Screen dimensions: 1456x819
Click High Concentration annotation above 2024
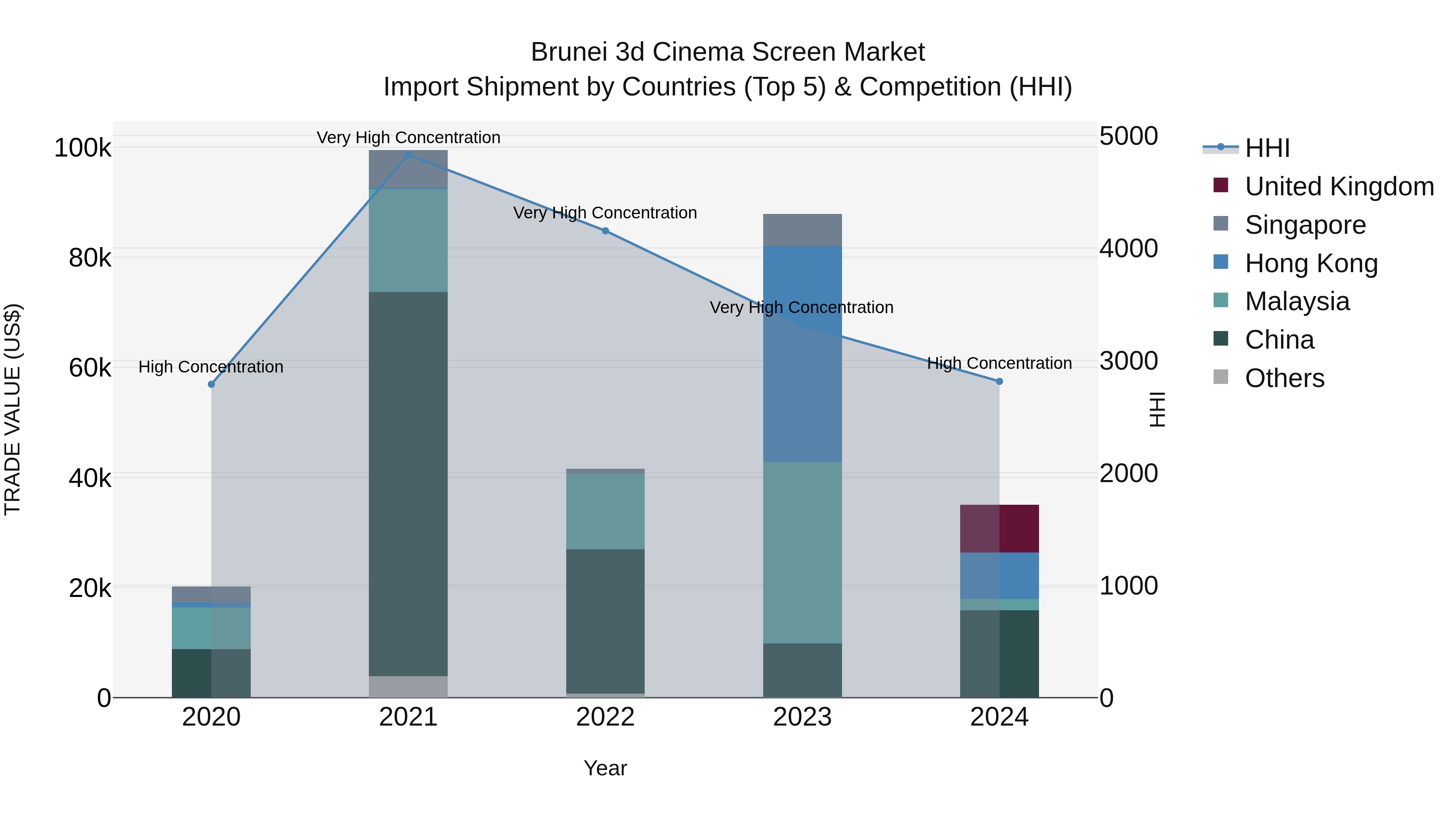tap(999, 363)
